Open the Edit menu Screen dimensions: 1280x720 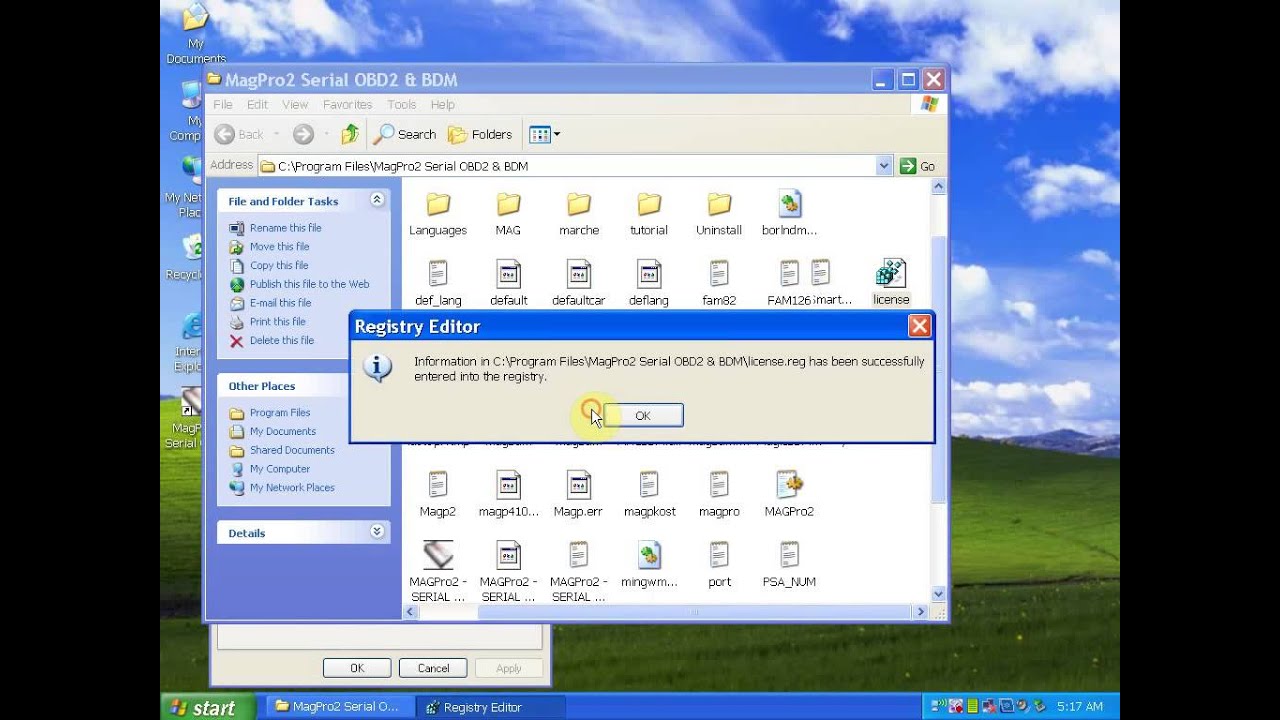257,104
